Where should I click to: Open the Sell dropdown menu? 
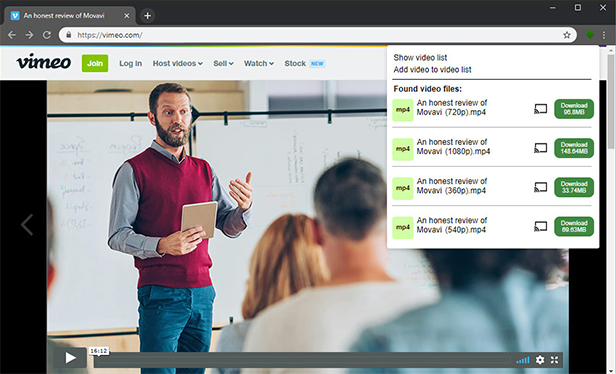[x=223, y=63]
